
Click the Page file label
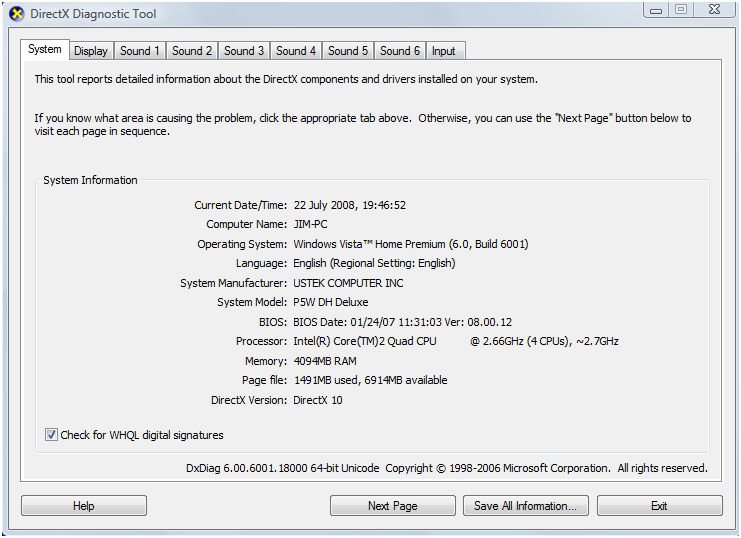(x=264, y=380)
